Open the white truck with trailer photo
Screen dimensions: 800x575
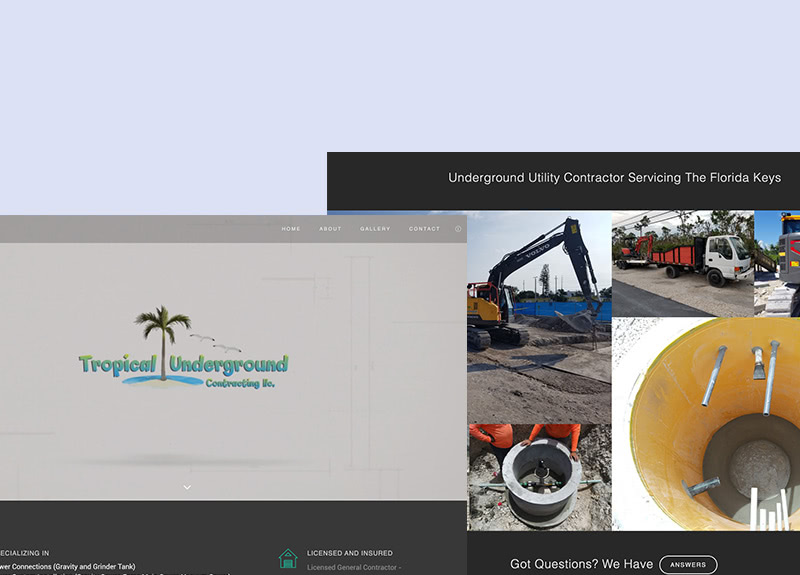click(683, 264)
